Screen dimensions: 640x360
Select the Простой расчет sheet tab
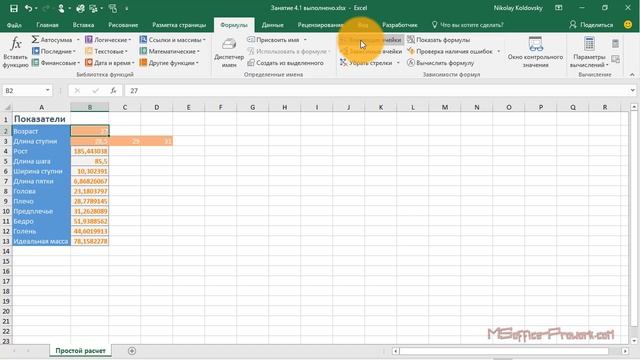[x=80, y=351]
